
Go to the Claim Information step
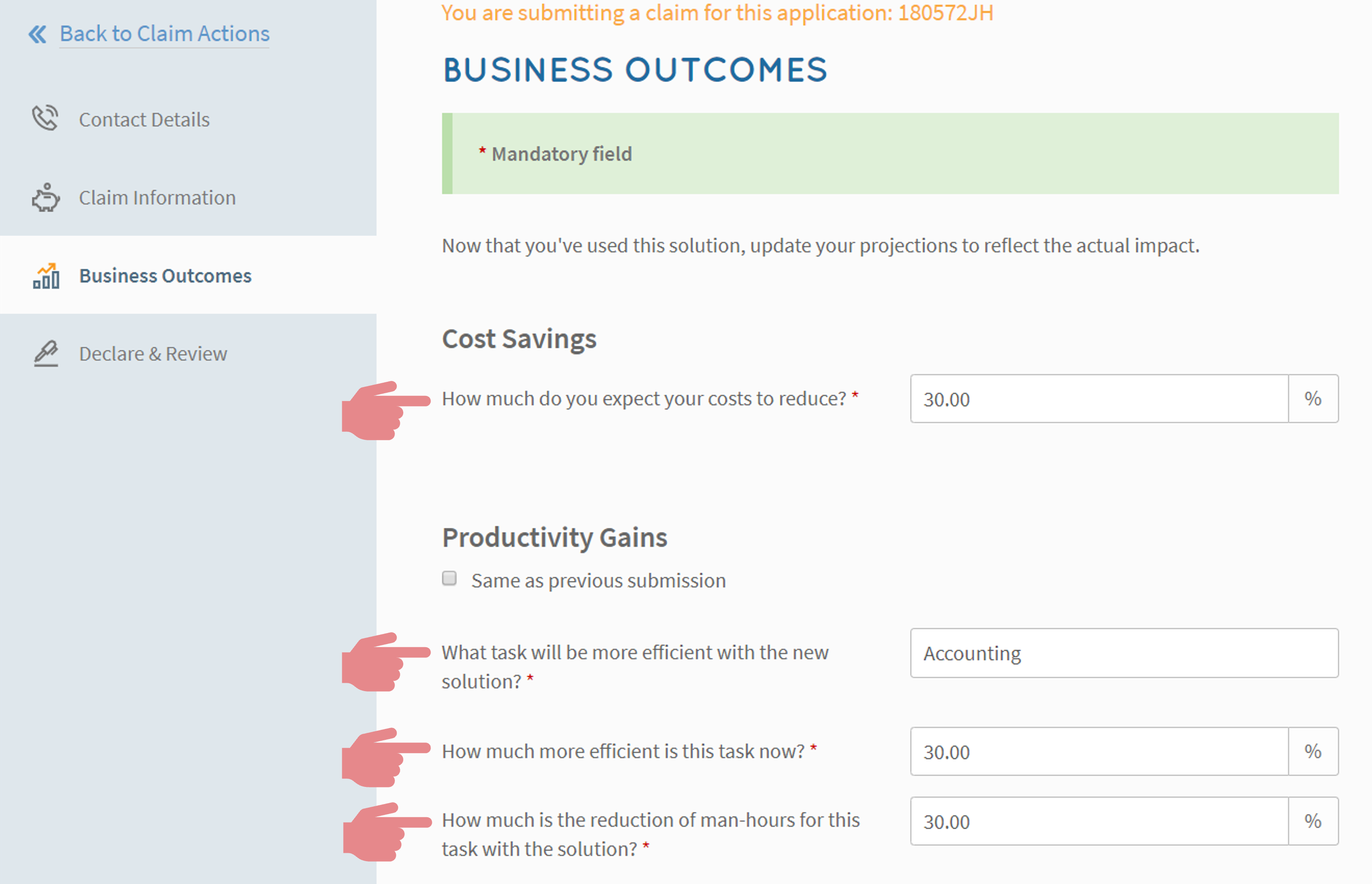pyautogui.click(x=157, y=197)
